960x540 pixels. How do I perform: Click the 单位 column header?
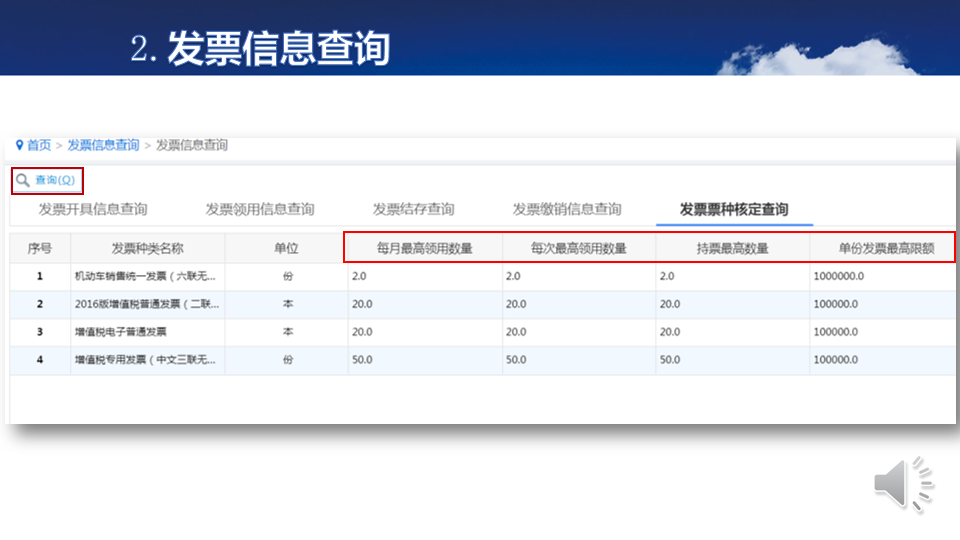pos(286,249)
